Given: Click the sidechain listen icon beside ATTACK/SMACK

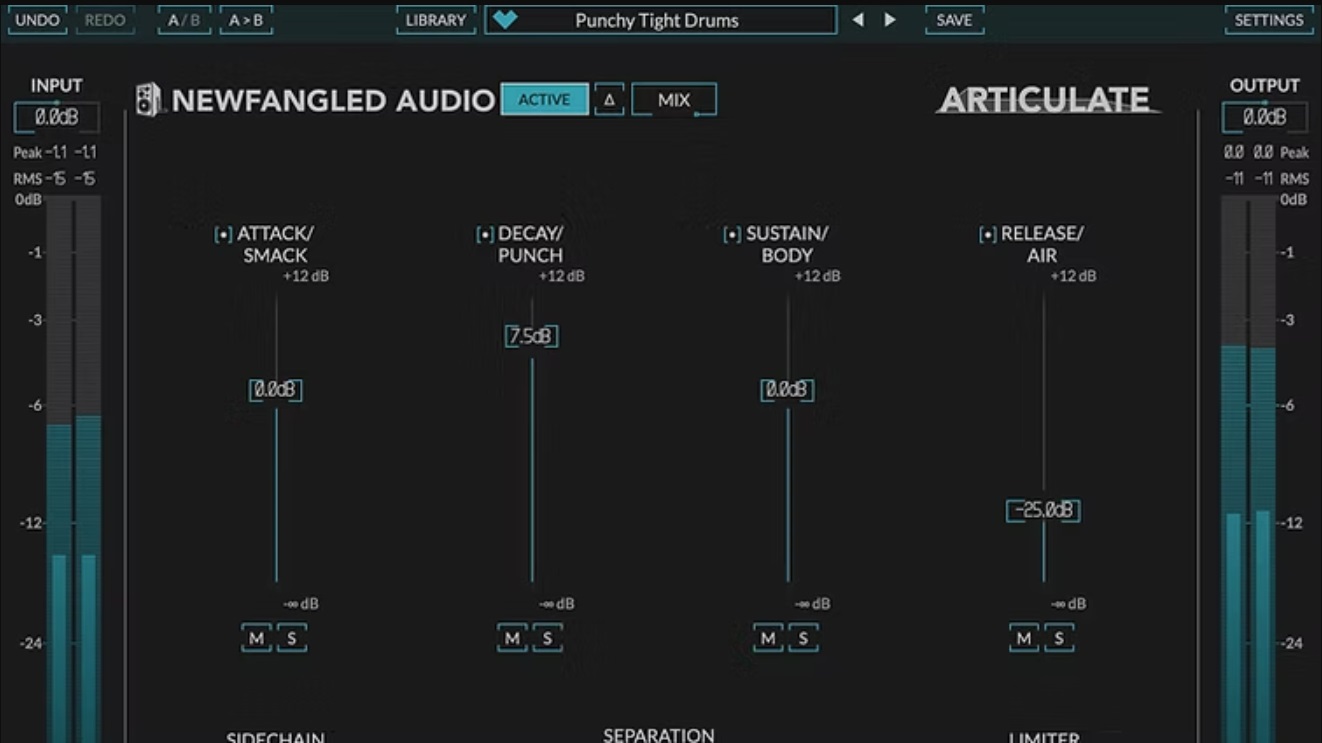Looking at the screenshot, I should tap(223, 233).
